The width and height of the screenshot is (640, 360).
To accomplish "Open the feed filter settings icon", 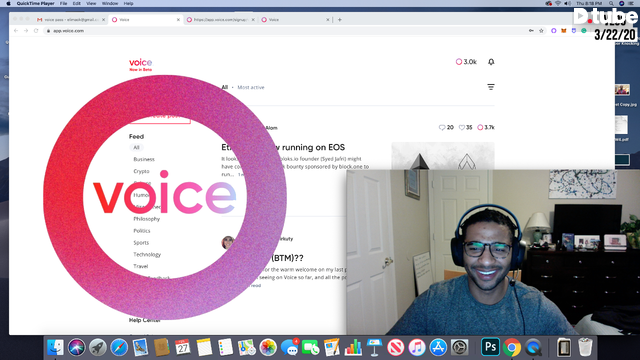I will point(491,87).
